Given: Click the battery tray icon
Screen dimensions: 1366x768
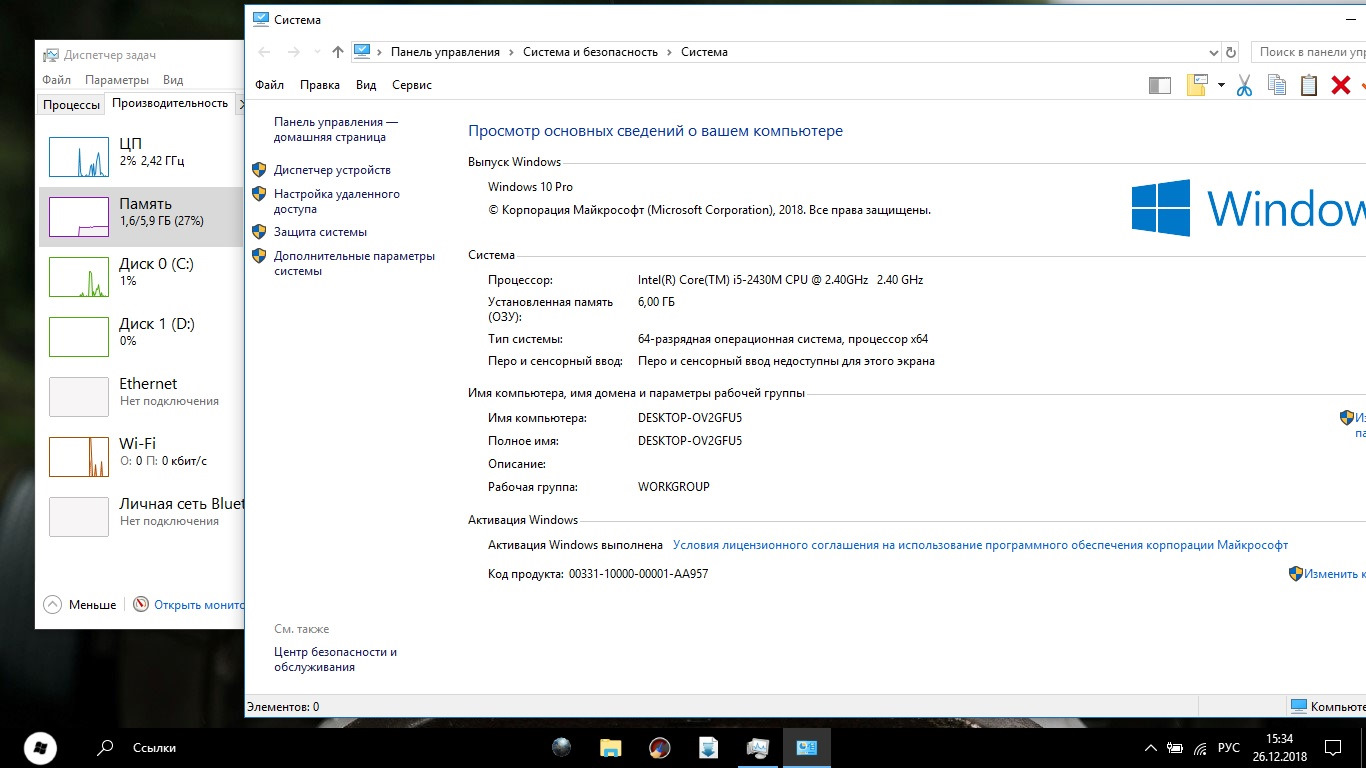Looking at the screenshot, I should (x=1176, y=748).
